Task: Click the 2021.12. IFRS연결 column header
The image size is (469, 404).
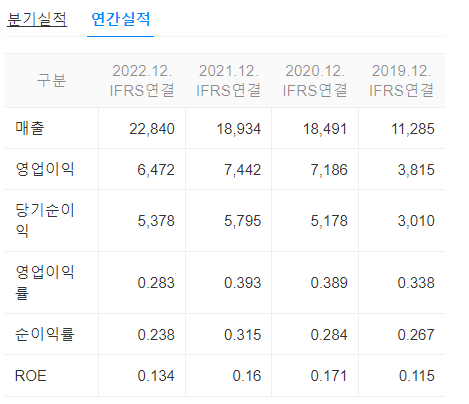Action: click(228, 81)
